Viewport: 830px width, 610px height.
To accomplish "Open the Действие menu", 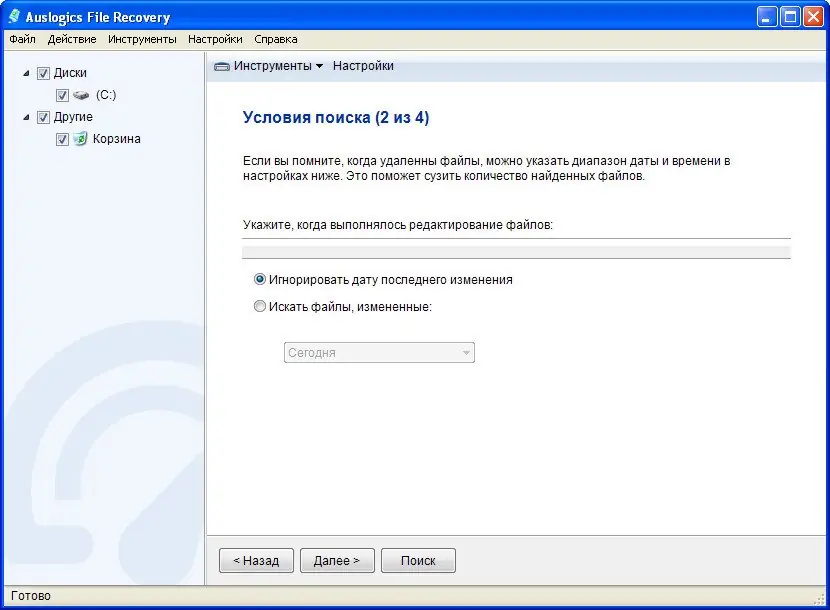I will tap(72, 39).
